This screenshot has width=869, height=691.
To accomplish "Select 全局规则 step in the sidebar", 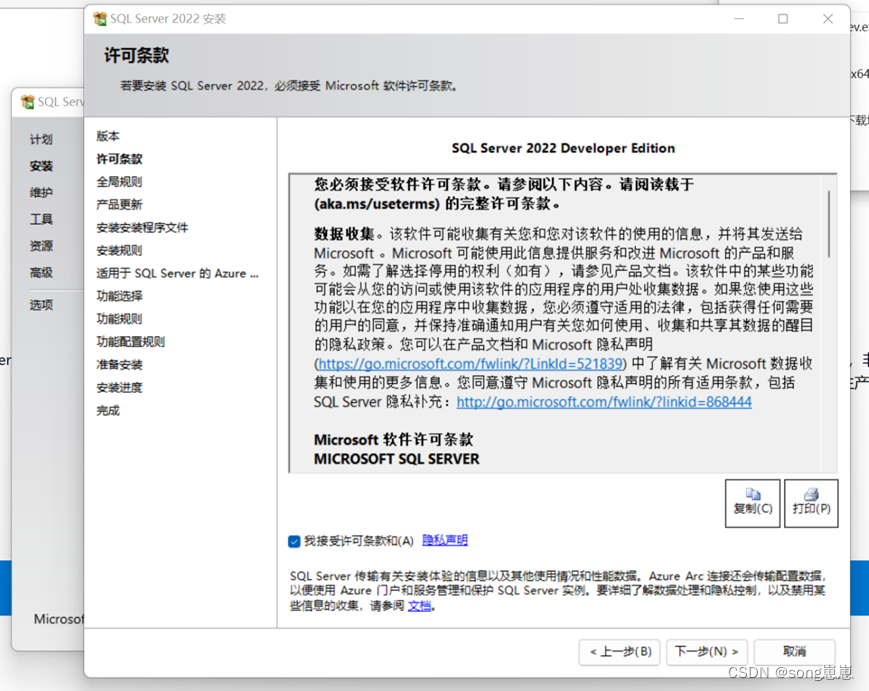I will click(x=120, y=182).
